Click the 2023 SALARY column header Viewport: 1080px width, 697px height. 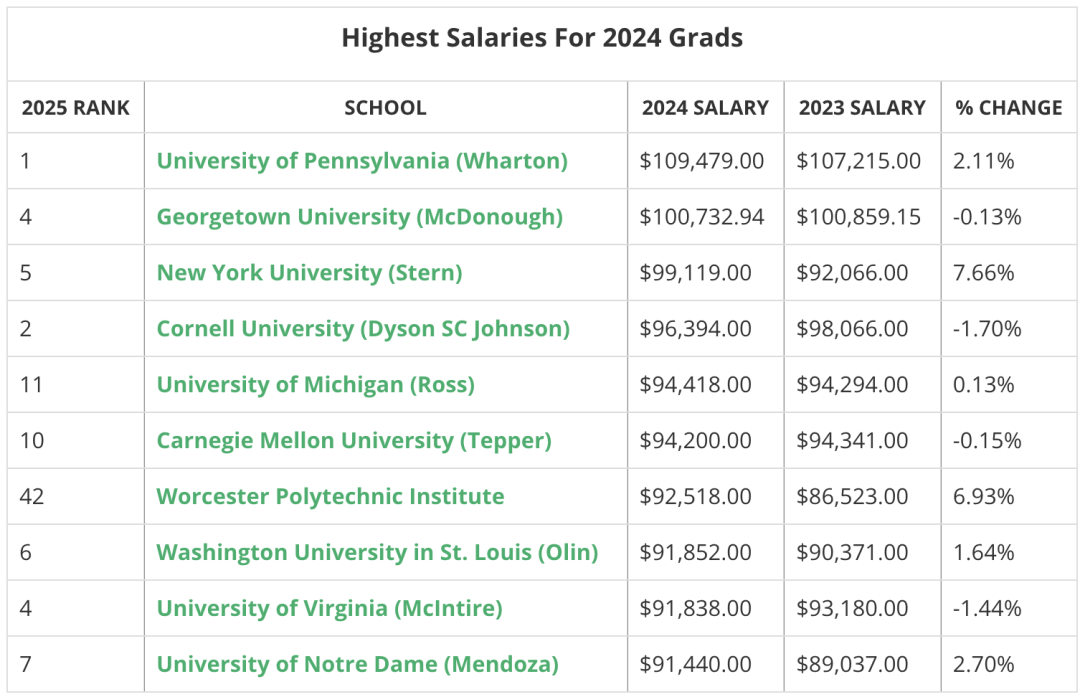coord(862,108)
